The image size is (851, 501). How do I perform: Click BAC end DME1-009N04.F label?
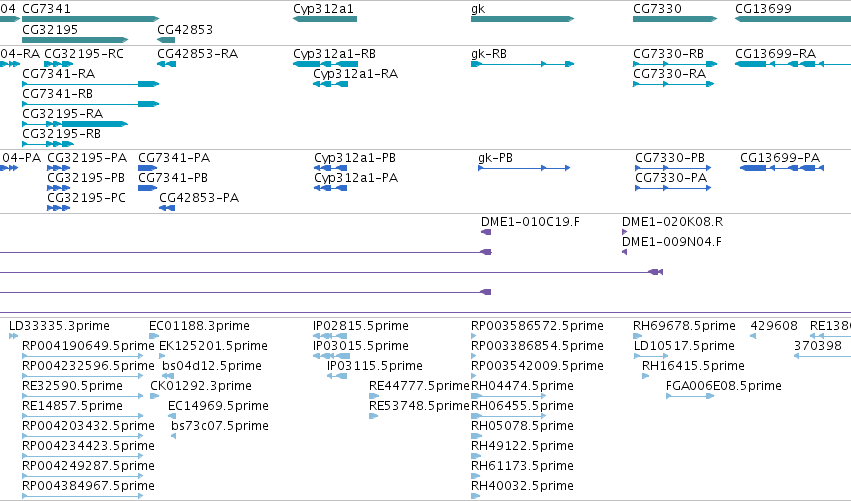point(672,243)
